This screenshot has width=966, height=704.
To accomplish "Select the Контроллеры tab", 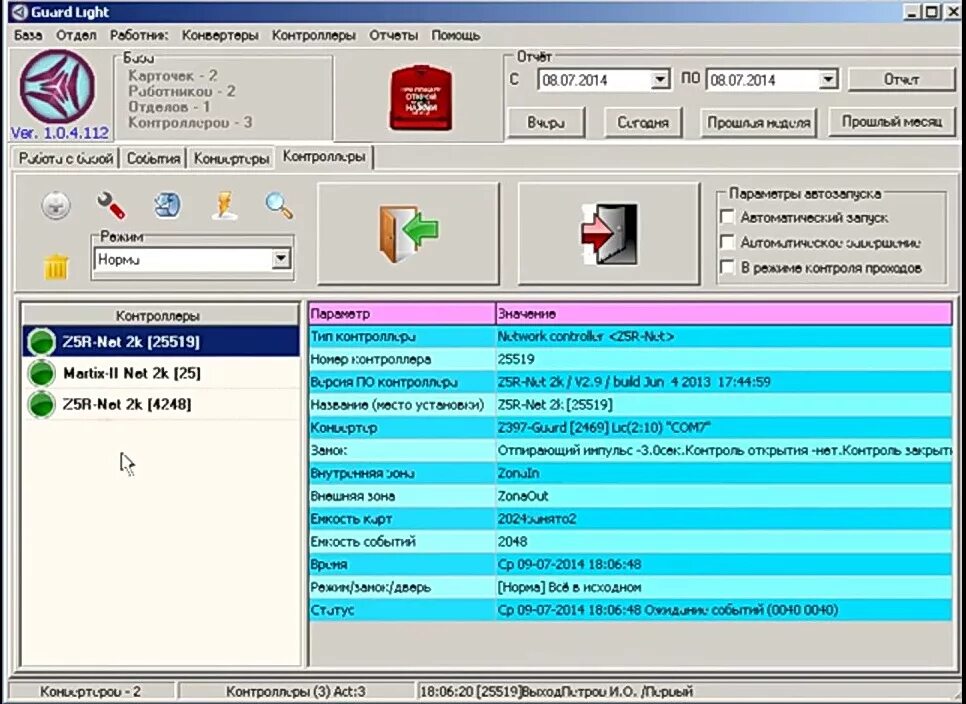I will point(324,156).
